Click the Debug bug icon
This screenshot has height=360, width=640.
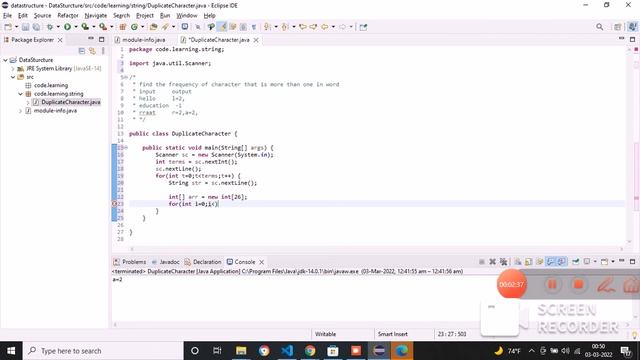[50, 27]
